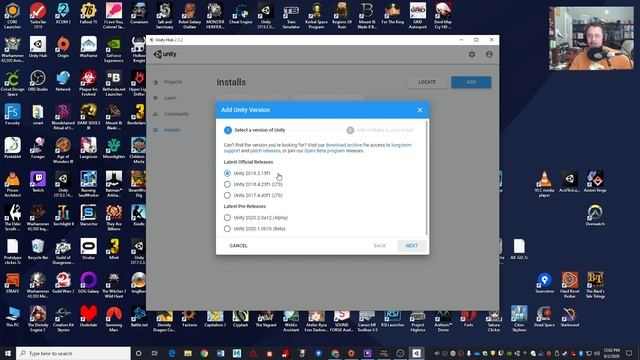Viewport: 640px width, 360px height.
Task: Open Twitch desktop shortcut
Action: tap(38, 182)
